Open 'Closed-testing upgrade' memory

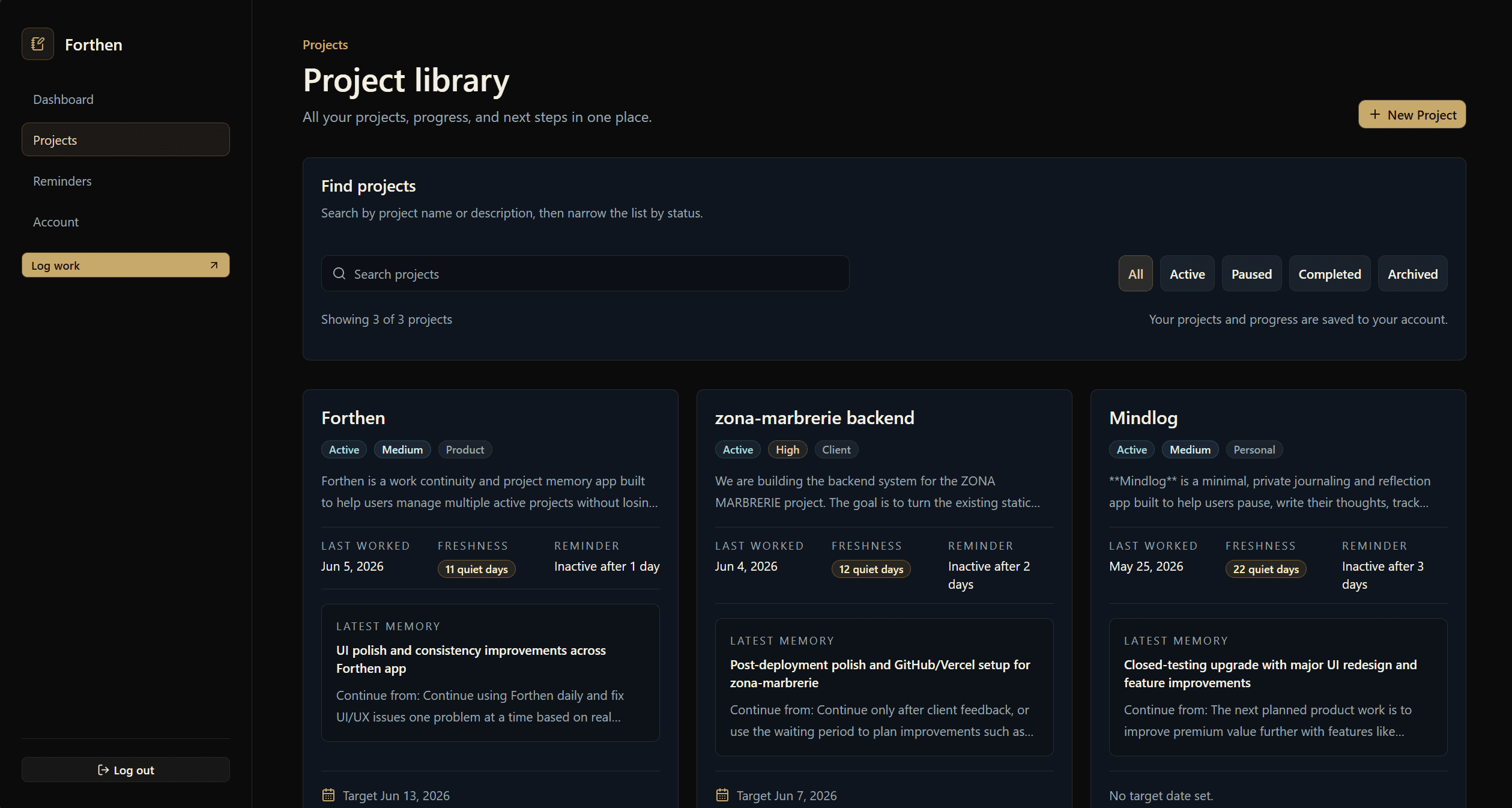point(1270,673)
